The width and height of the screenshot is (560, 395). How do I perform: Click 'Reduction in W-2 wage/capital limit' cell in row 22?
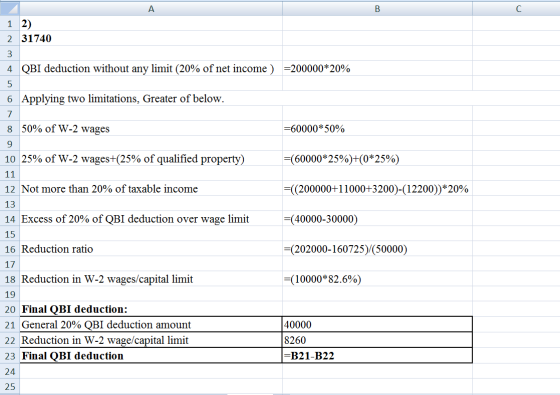click(151, 340)
